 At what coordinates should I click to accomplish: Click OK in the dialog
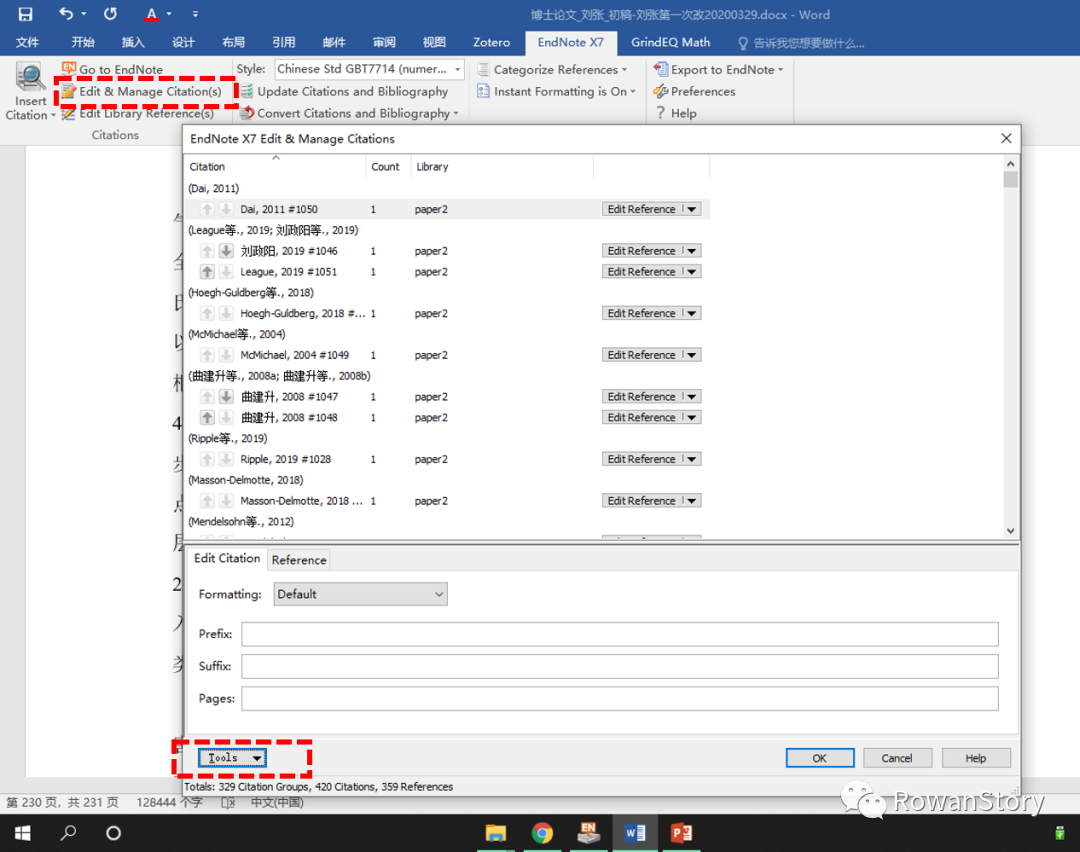[x=820, y=758]
